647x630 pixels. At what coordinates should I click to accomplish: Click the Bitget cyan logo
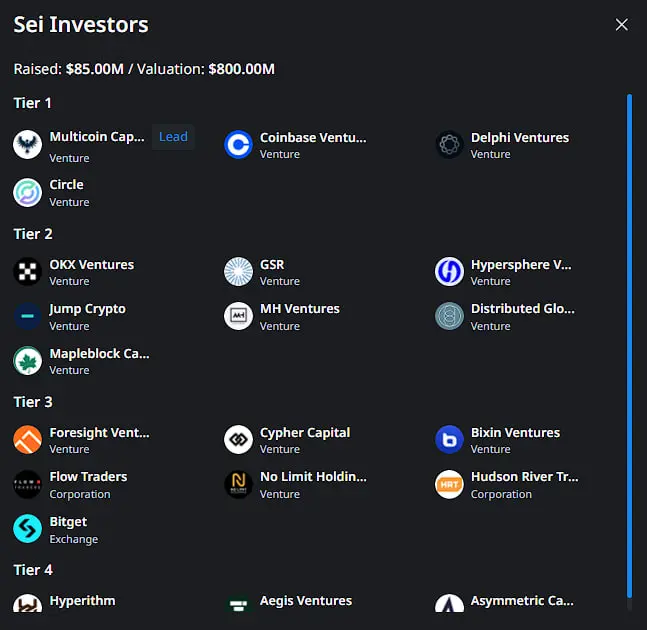pos(27,529)
